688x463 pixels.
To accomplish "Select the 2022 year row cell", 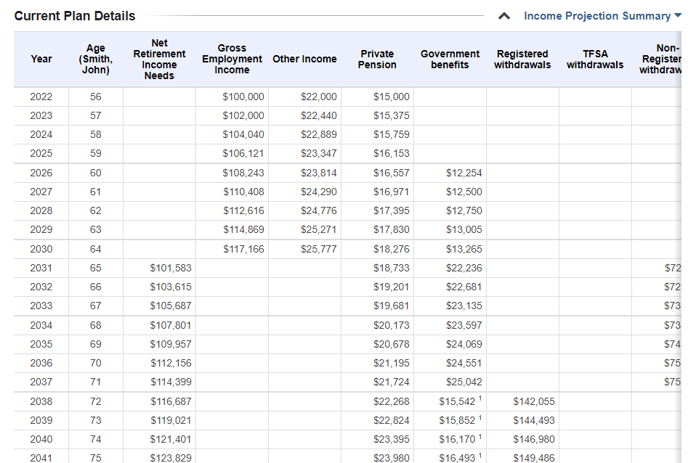I will [x=41, y=97].
